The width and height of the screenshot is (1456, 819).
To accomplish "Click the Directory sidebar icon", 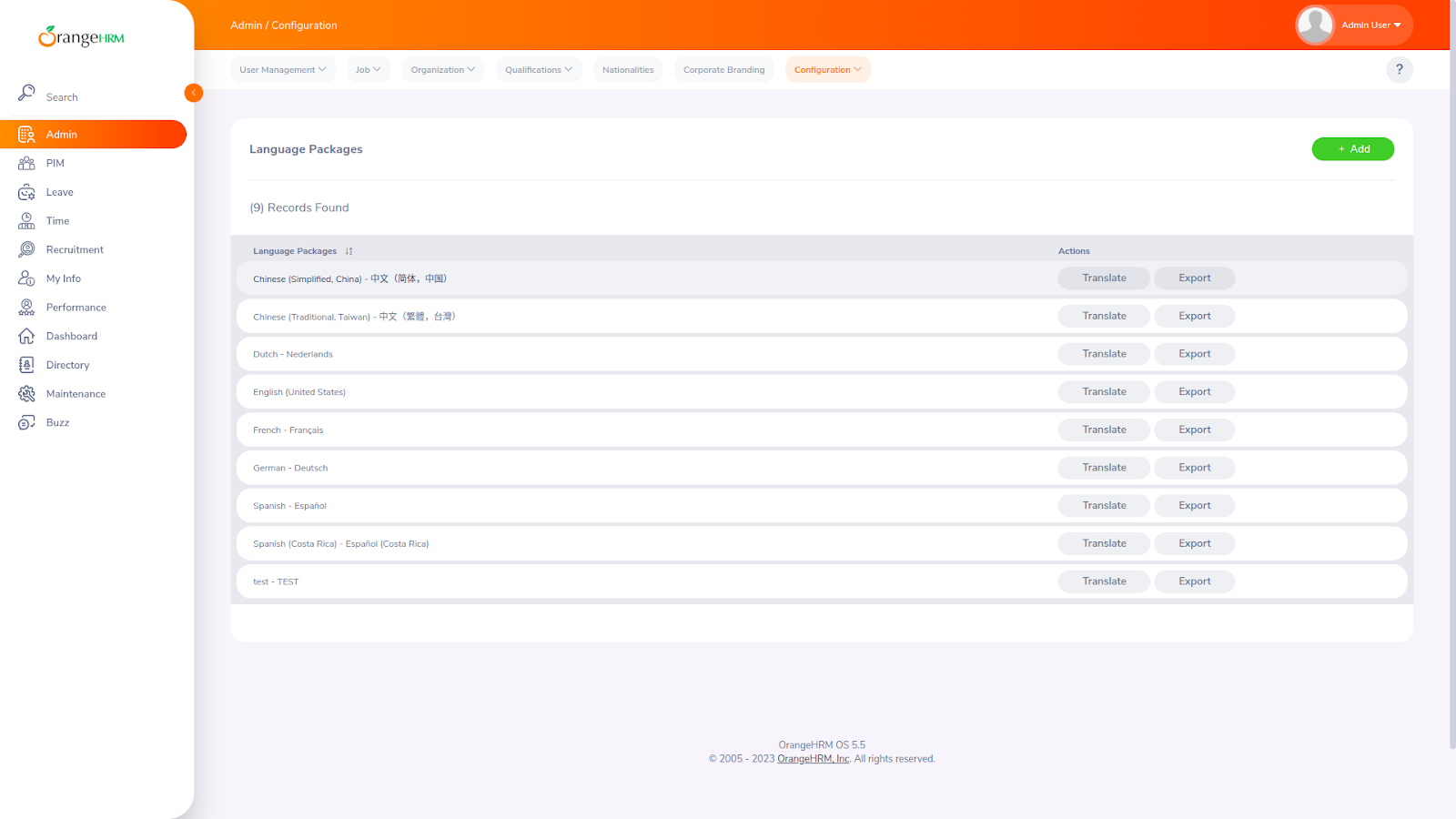I will coord(26,365).
